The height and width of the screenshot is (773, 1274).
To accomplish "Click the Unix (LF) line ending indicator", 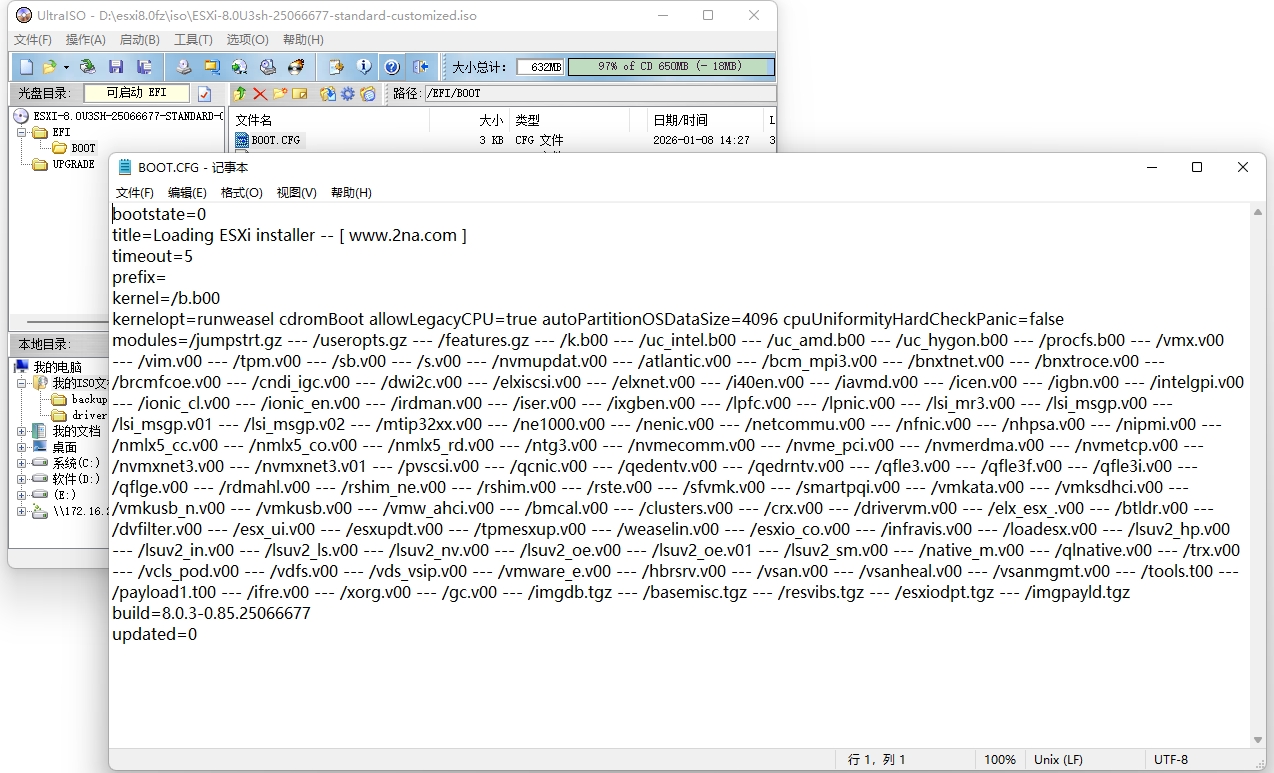I will pos(1058,760).
